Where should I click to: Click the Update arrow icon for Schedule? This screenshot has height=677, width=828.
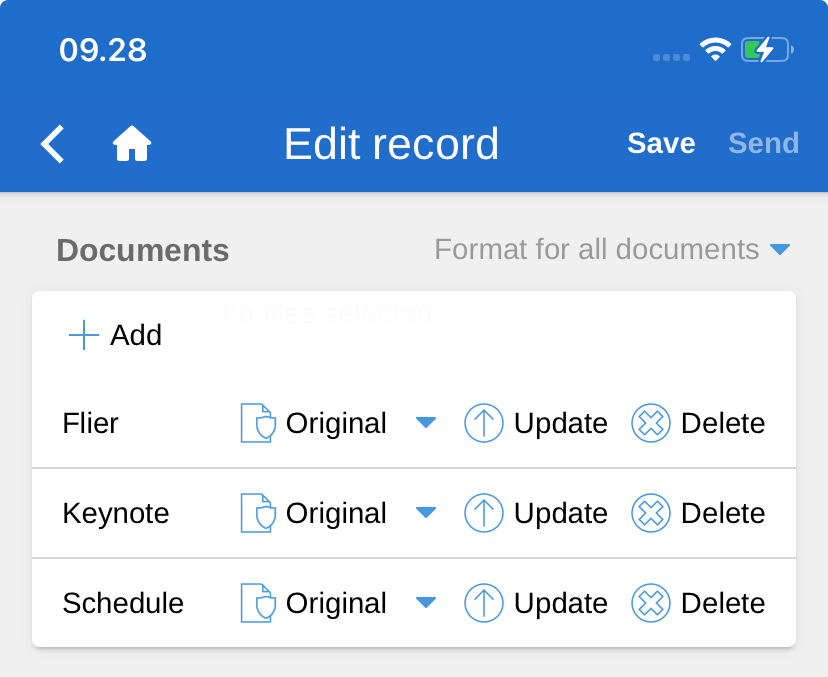[484, 603]
